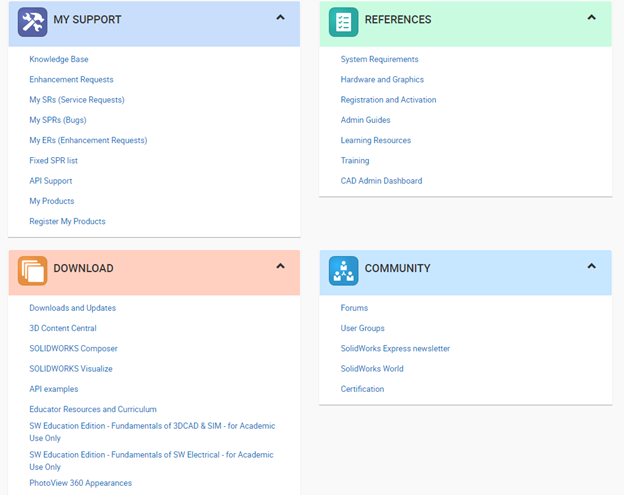The image size is (624, 495).
Task: Go to SolidWorks World
Action: pos(372,369)
